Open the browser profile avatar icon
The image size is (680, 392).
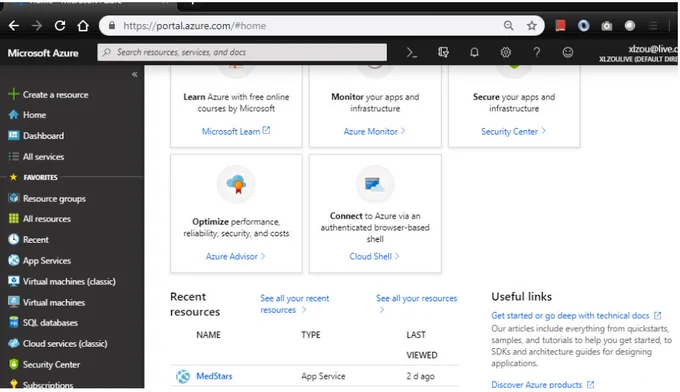point(630,26)
